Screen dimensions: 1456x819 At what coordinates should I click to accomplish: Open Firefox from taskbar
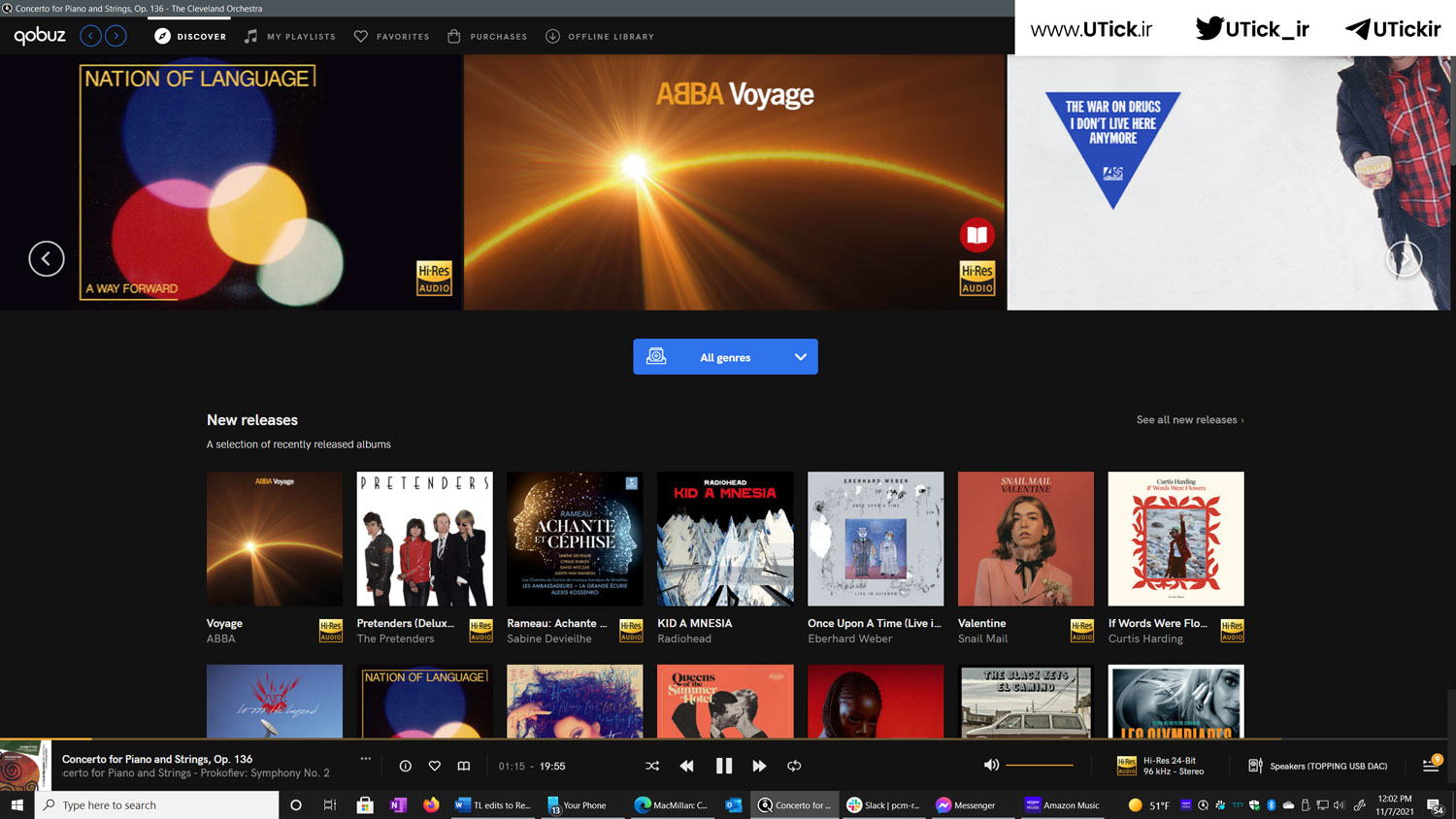(x=431, y=804)
